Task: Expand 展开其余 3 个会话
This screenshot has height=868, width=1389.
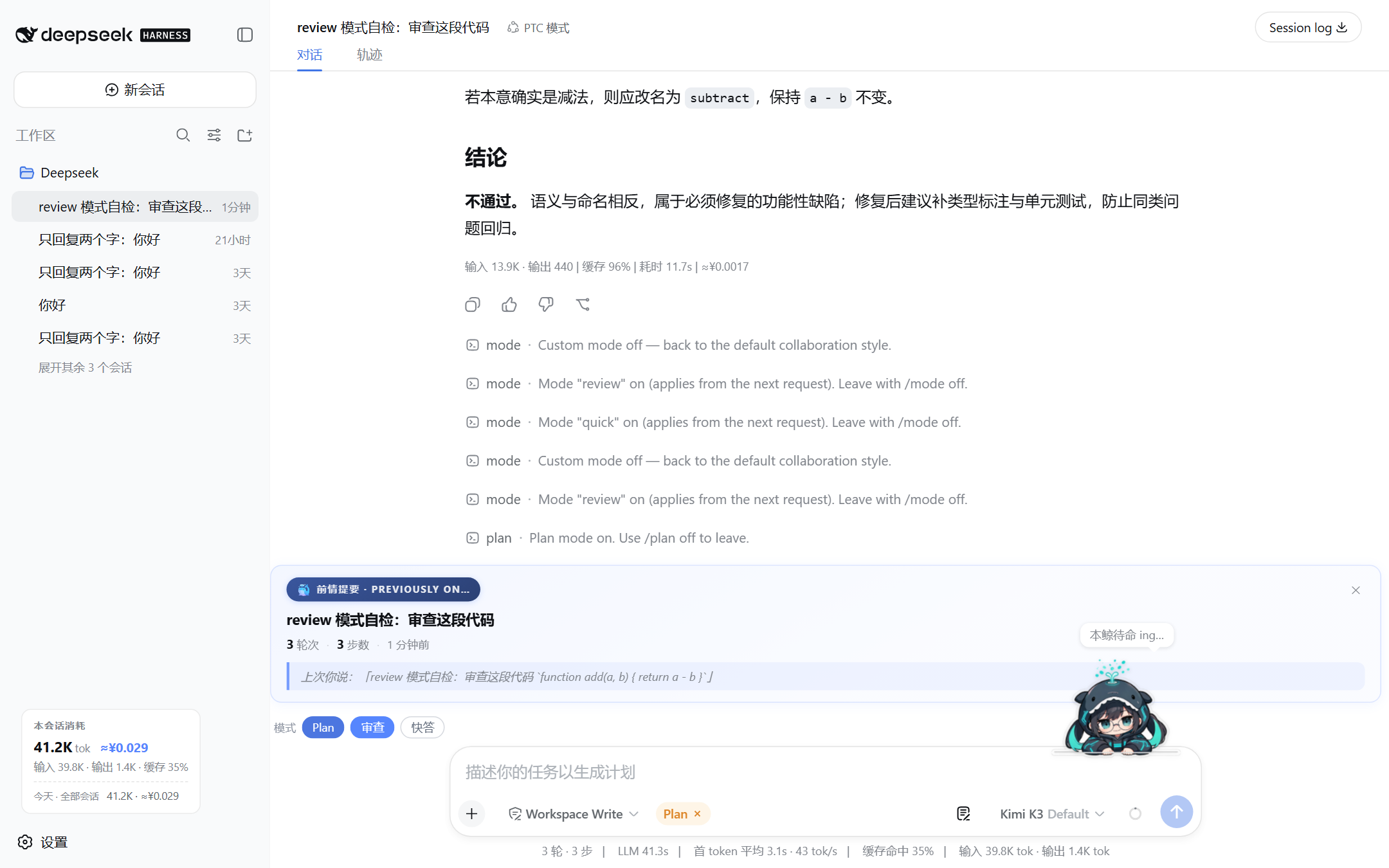Action: point(85,367)
